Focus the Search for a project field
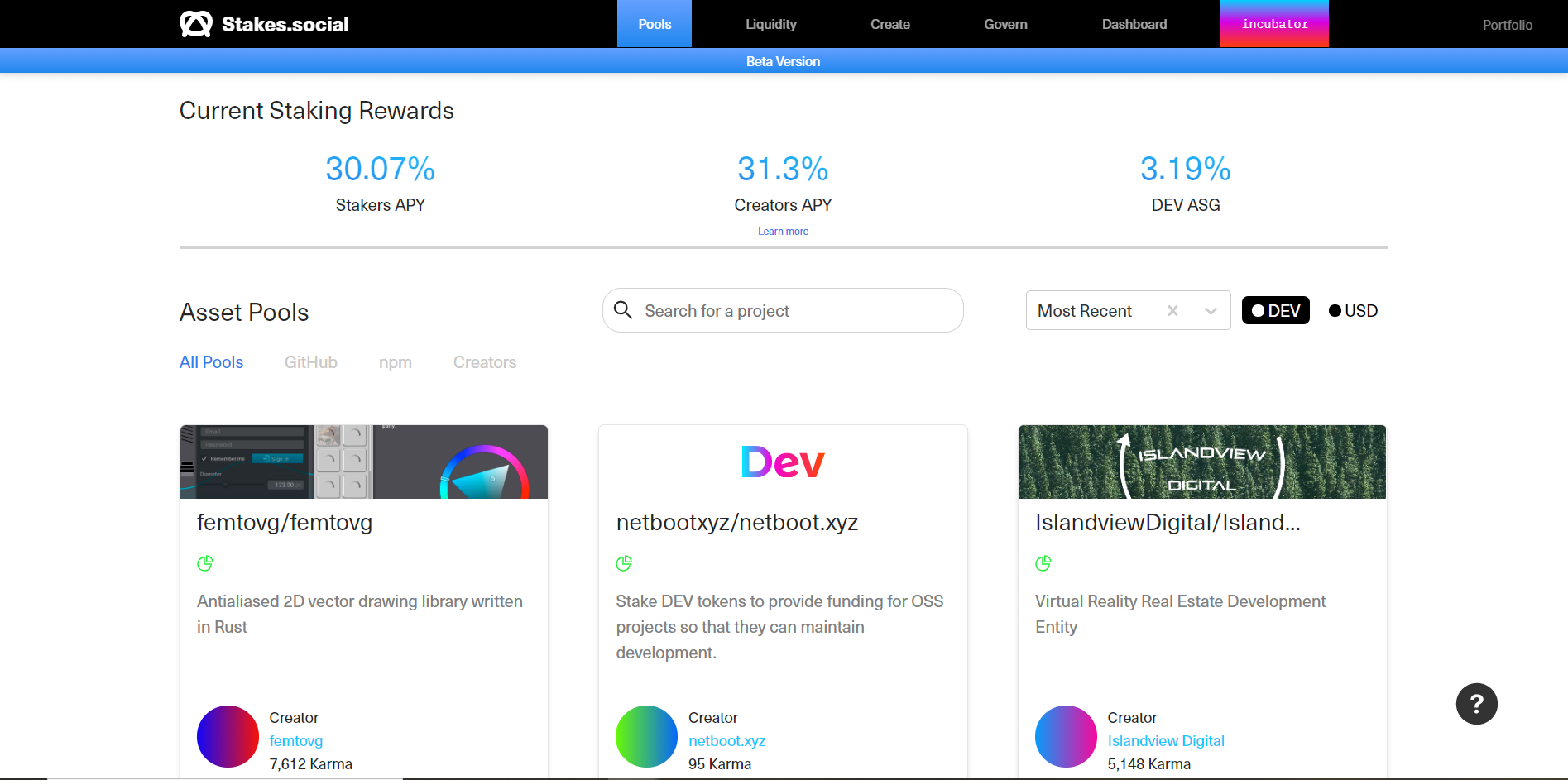Viewport: 1568px width, 780px height. 783,310
